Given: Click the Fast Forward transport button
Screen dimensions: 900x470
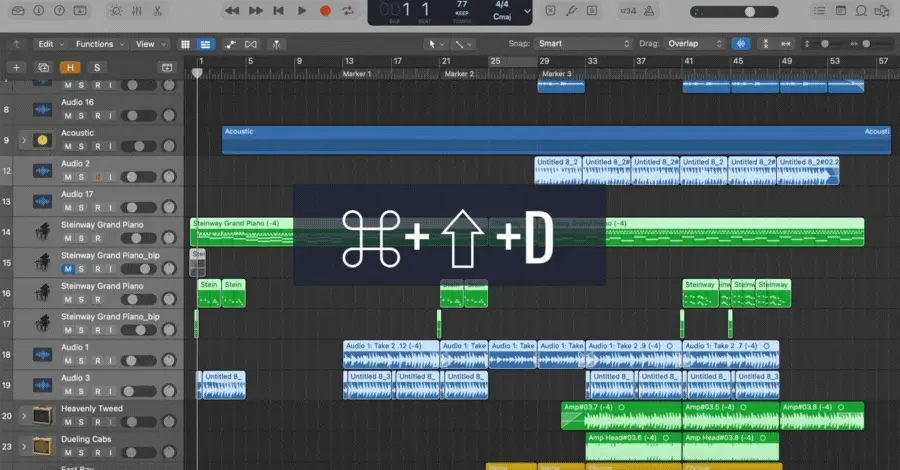Looking at the screenshot, I should tap(255, 10).
